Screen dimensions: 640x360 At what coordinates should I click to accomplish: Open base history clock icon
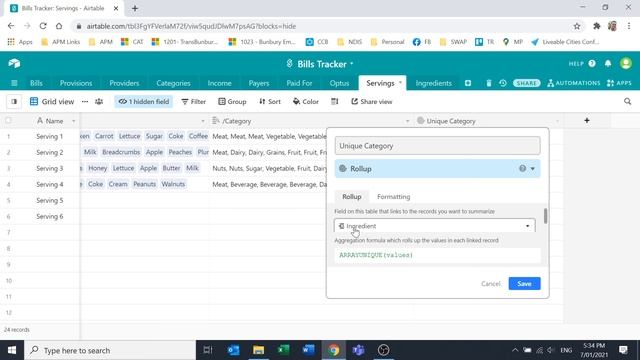pos(503,83)
